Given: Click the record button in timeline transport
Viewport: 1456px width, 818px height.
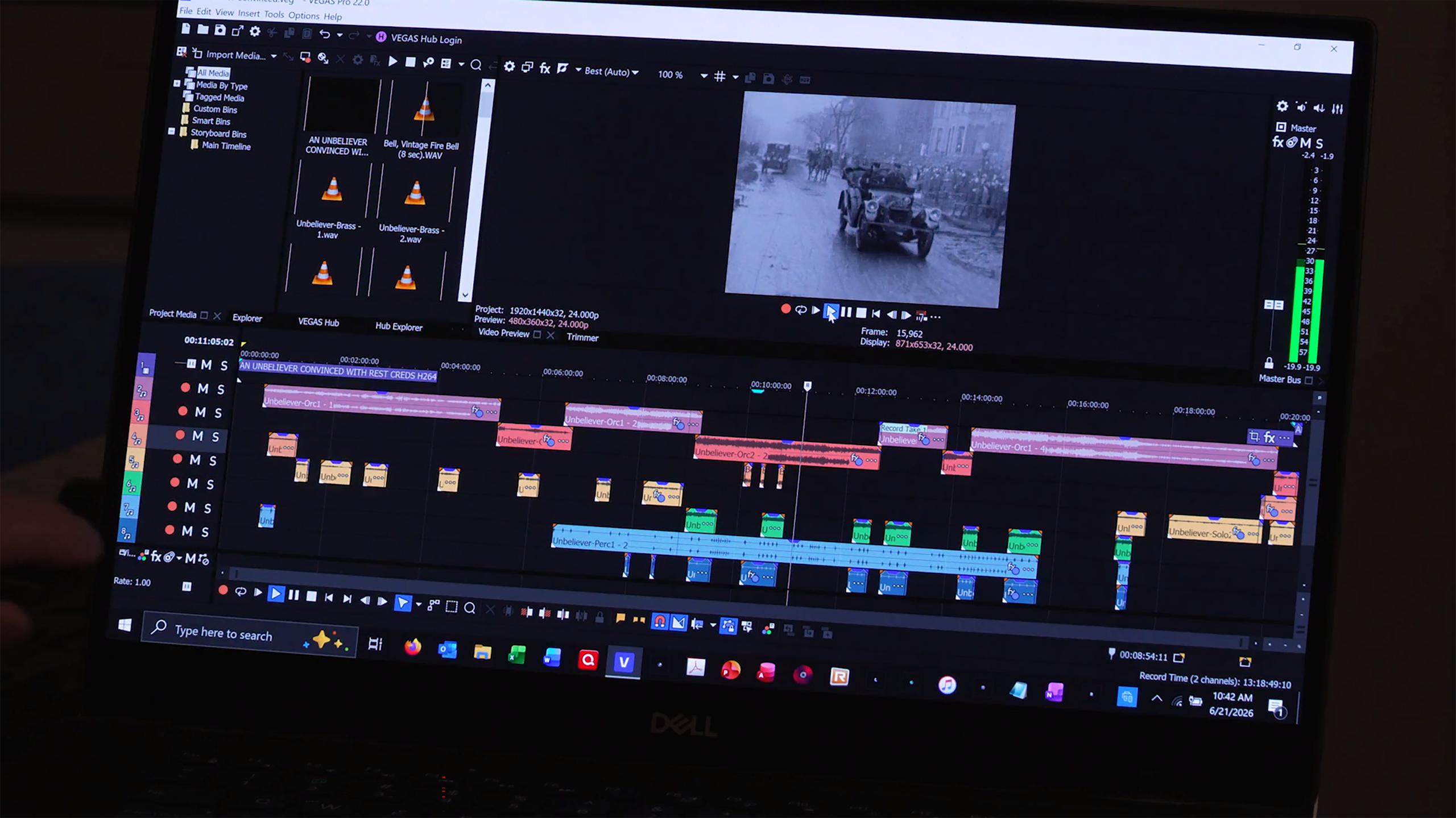Looking at the screenshot, I should [223, 591].
